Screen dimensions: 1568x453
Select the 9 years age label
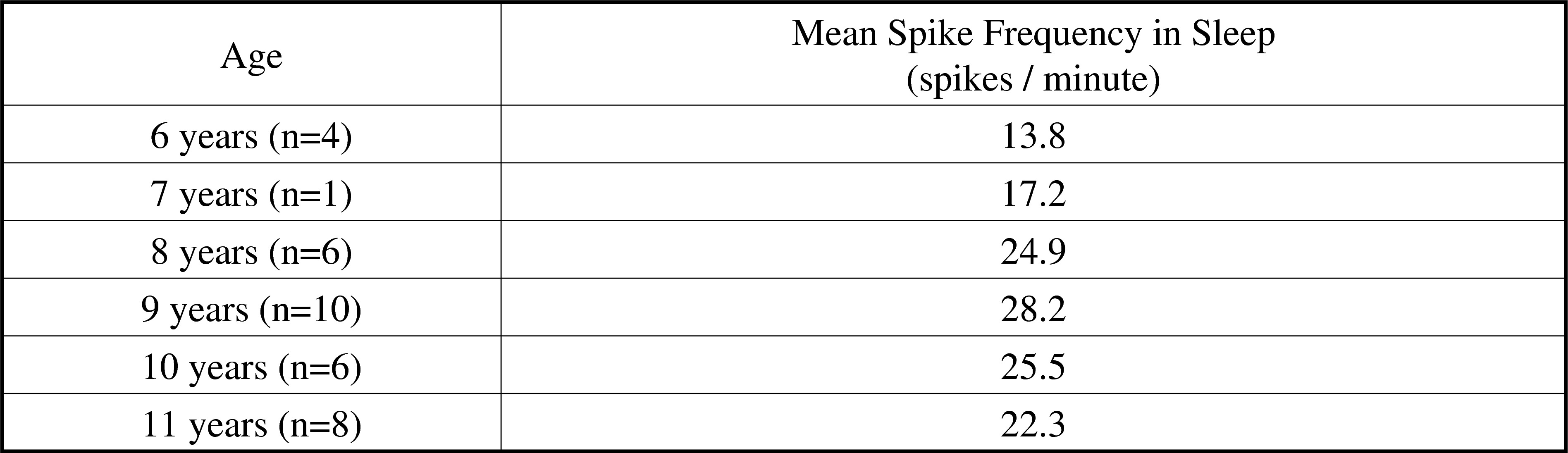pos(195,310)
